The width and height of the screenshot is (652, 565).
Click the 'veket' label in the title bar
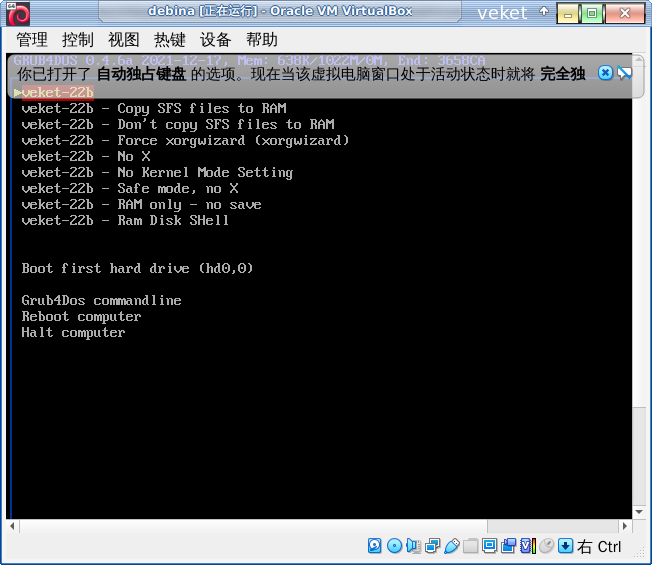(502, 13)
